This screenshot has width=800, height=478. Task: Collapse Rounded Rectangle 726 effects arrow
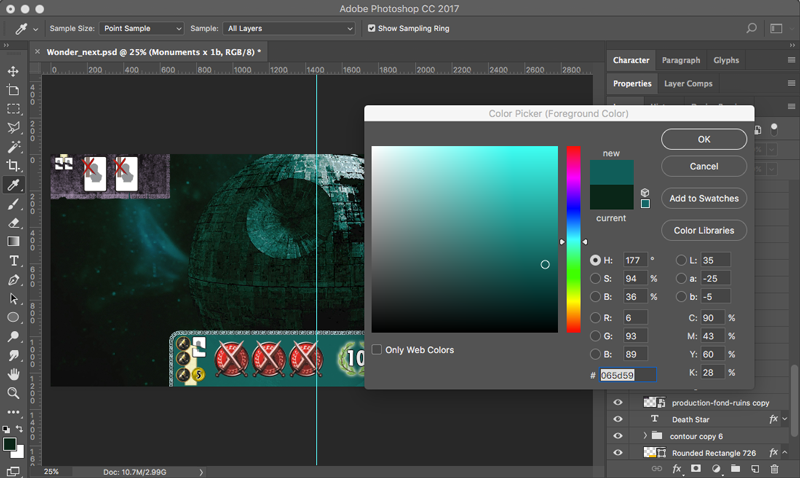[785, 452]
